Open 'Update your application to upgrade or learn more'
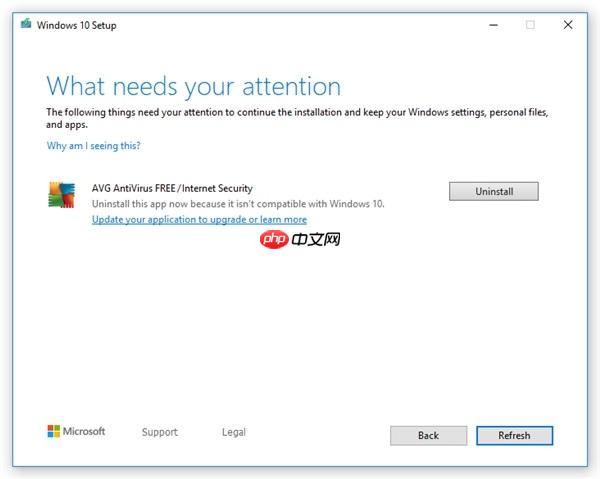The width and height of the screenshot is (600, 479). (199, 220)
